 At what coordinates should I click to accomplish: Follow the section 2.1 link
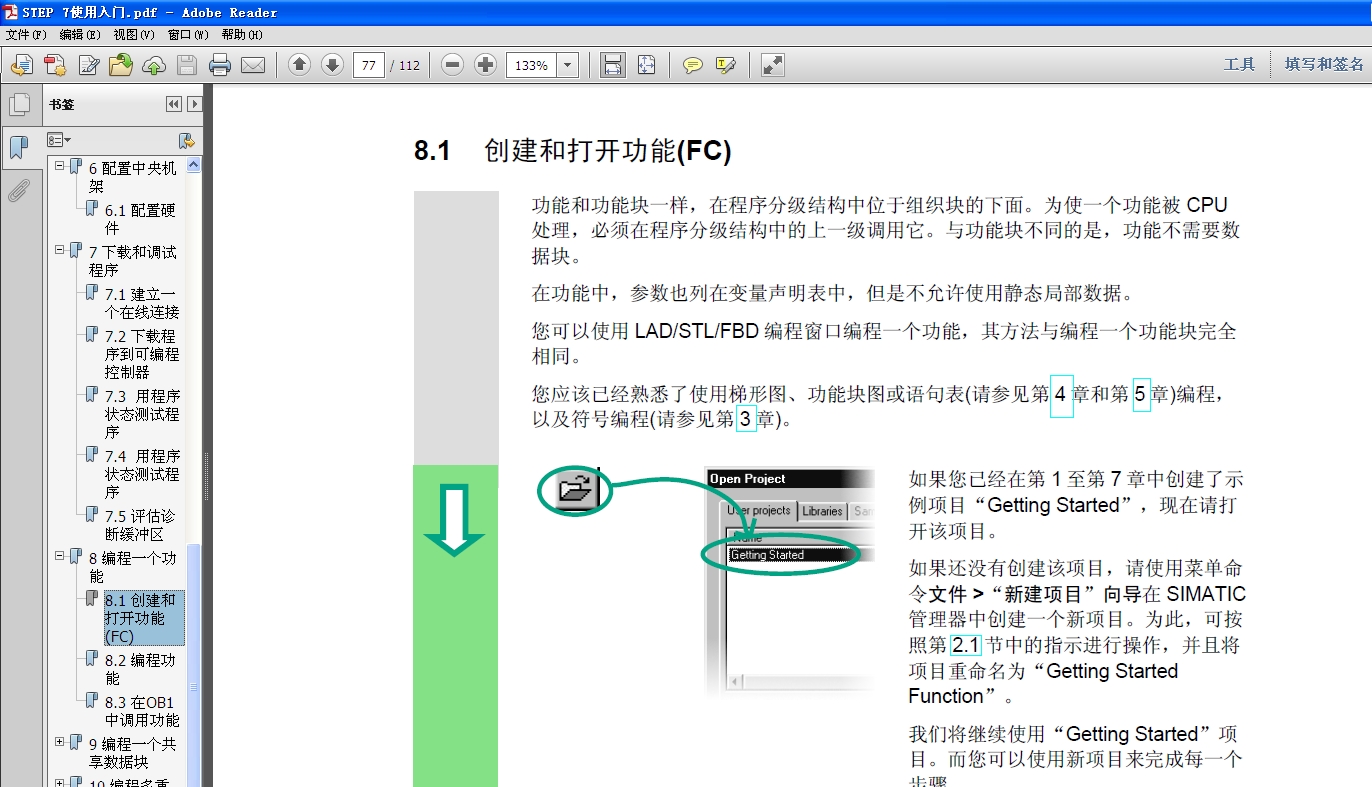(965, 645)
